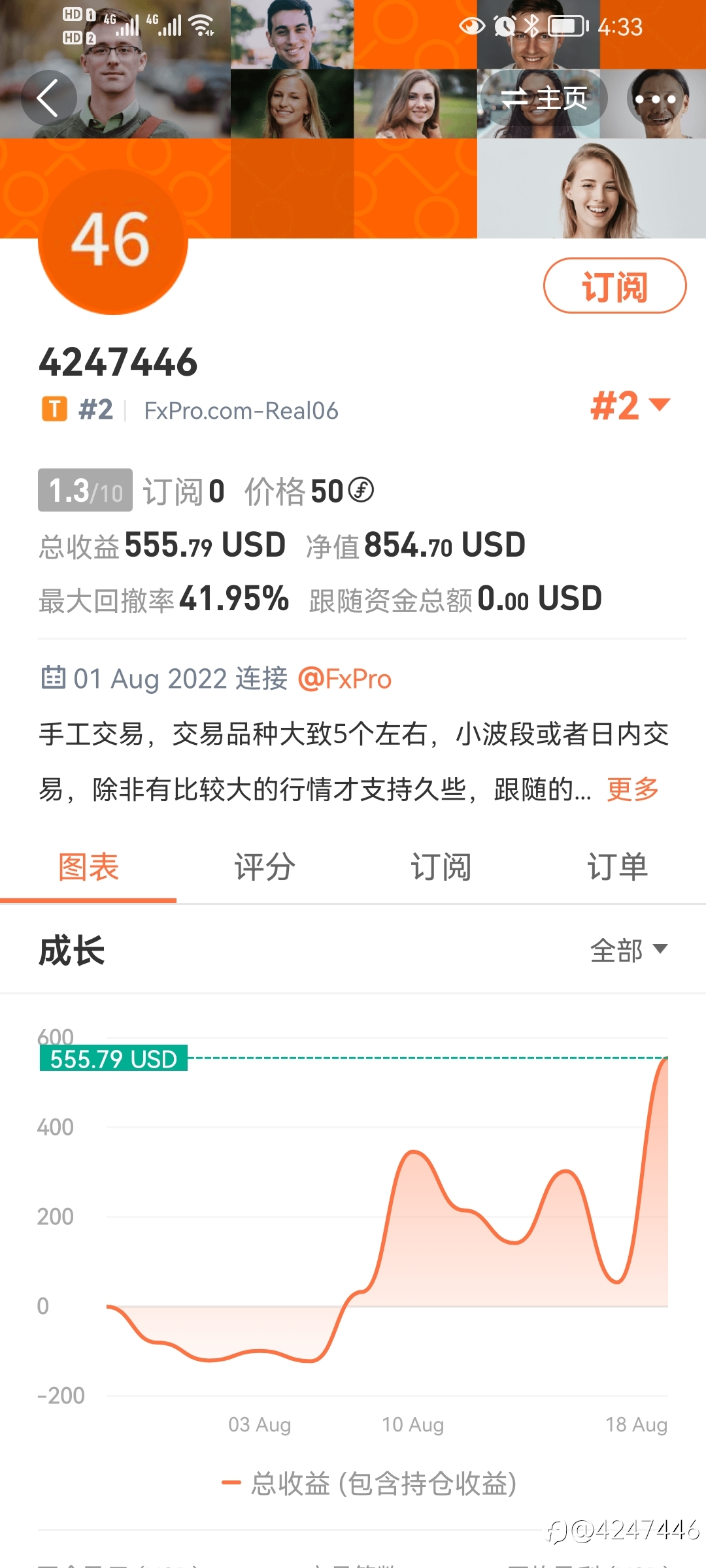
Task: Tap the orange 订阅 subscribe button
Action: [x=614, y=286]
